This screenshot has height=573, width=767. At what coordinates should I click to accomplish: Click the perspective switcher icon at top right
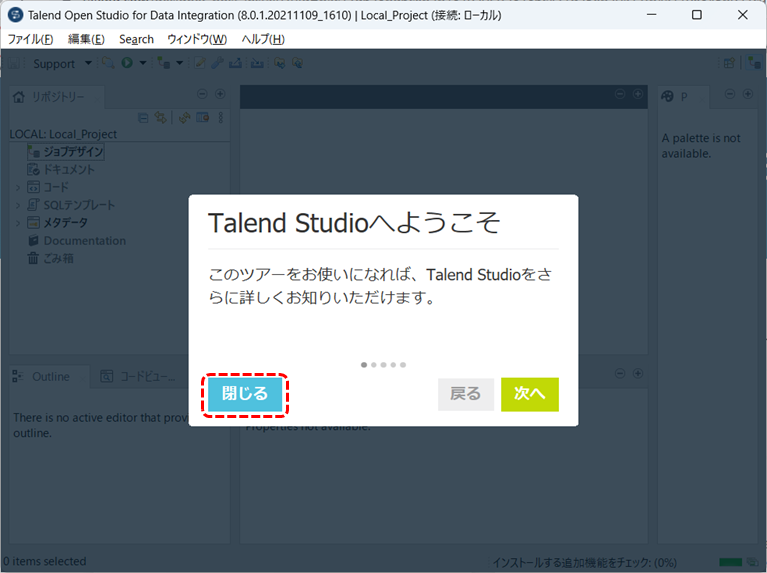coord(729,63)
